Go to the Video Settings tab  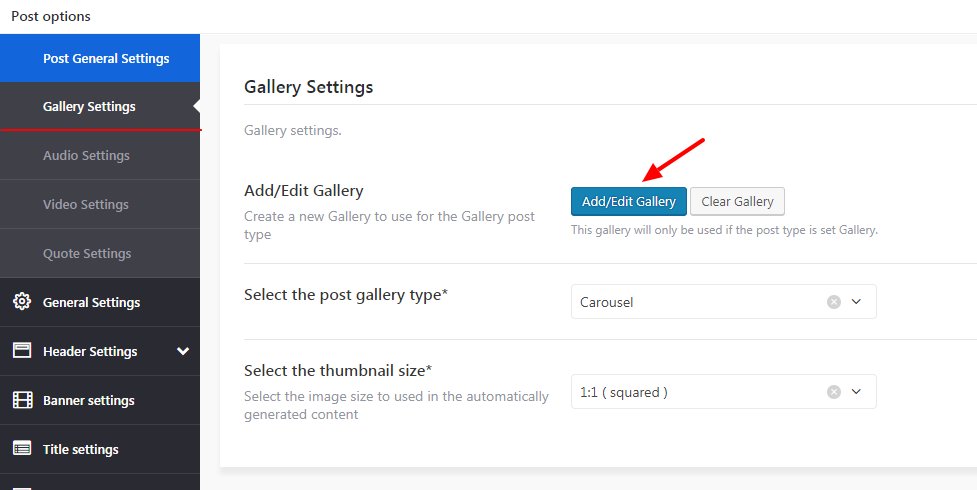coord(86,204)
